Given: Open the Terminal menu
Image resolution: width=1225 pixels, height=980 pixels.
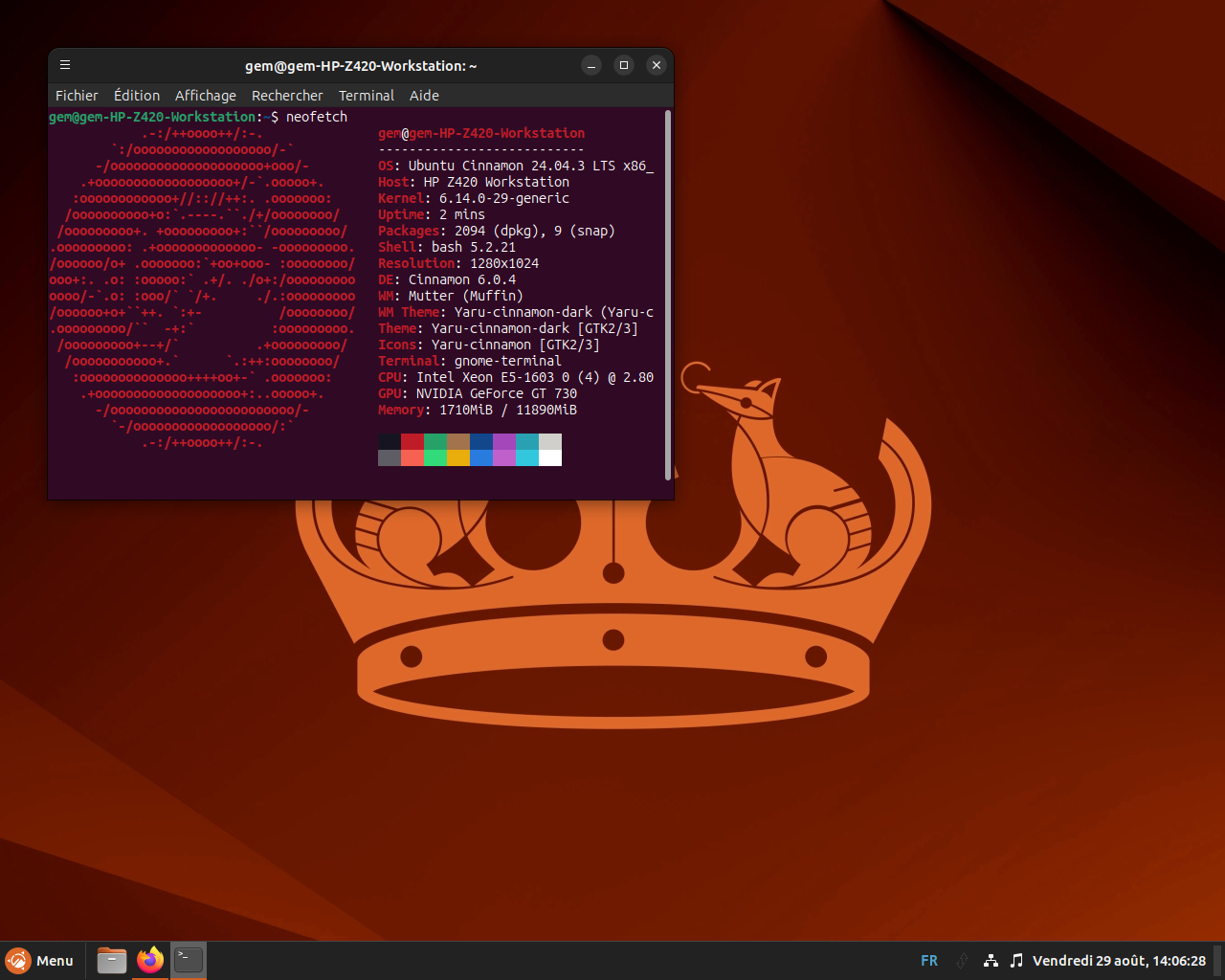Looking at the screenshot, I should pos(367,96).
